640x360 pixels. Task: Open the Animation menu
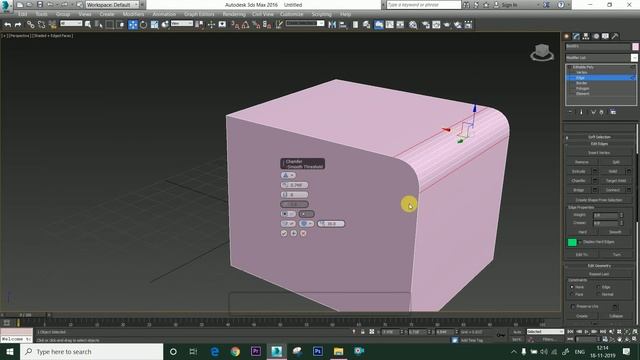[164, 14]
